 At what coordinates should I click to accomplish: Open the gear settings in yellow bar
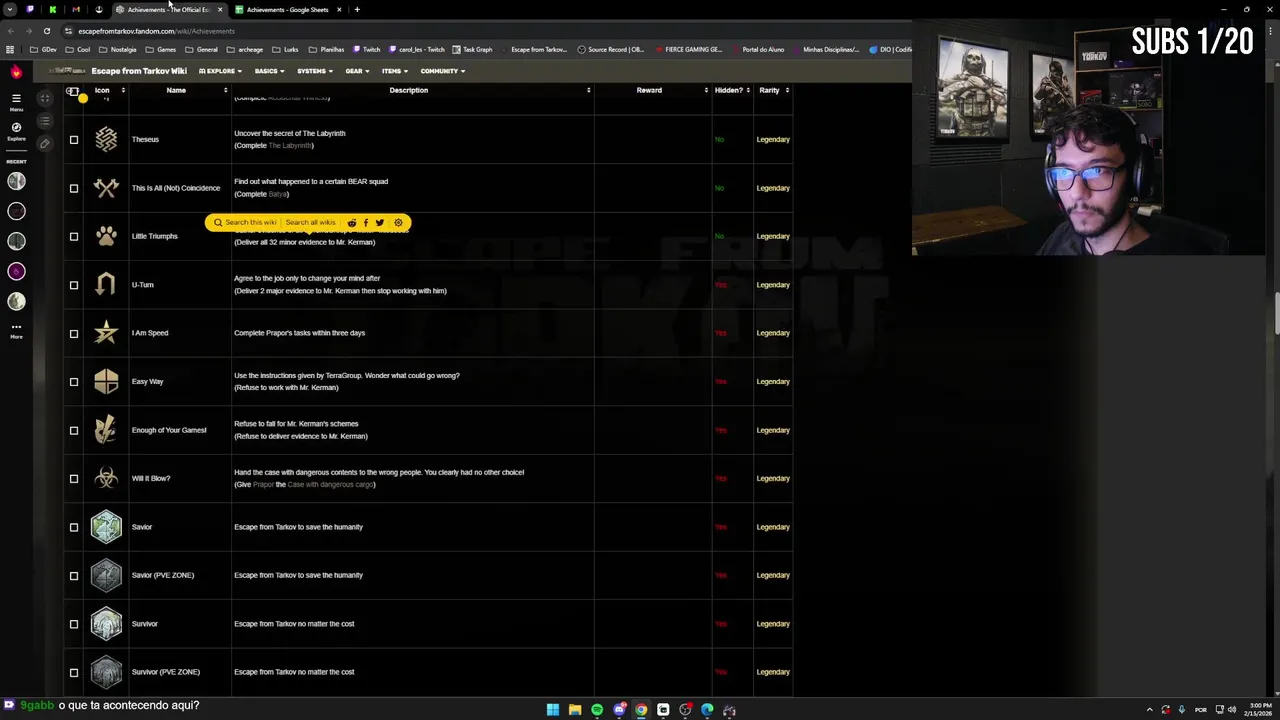click(398, 223)
